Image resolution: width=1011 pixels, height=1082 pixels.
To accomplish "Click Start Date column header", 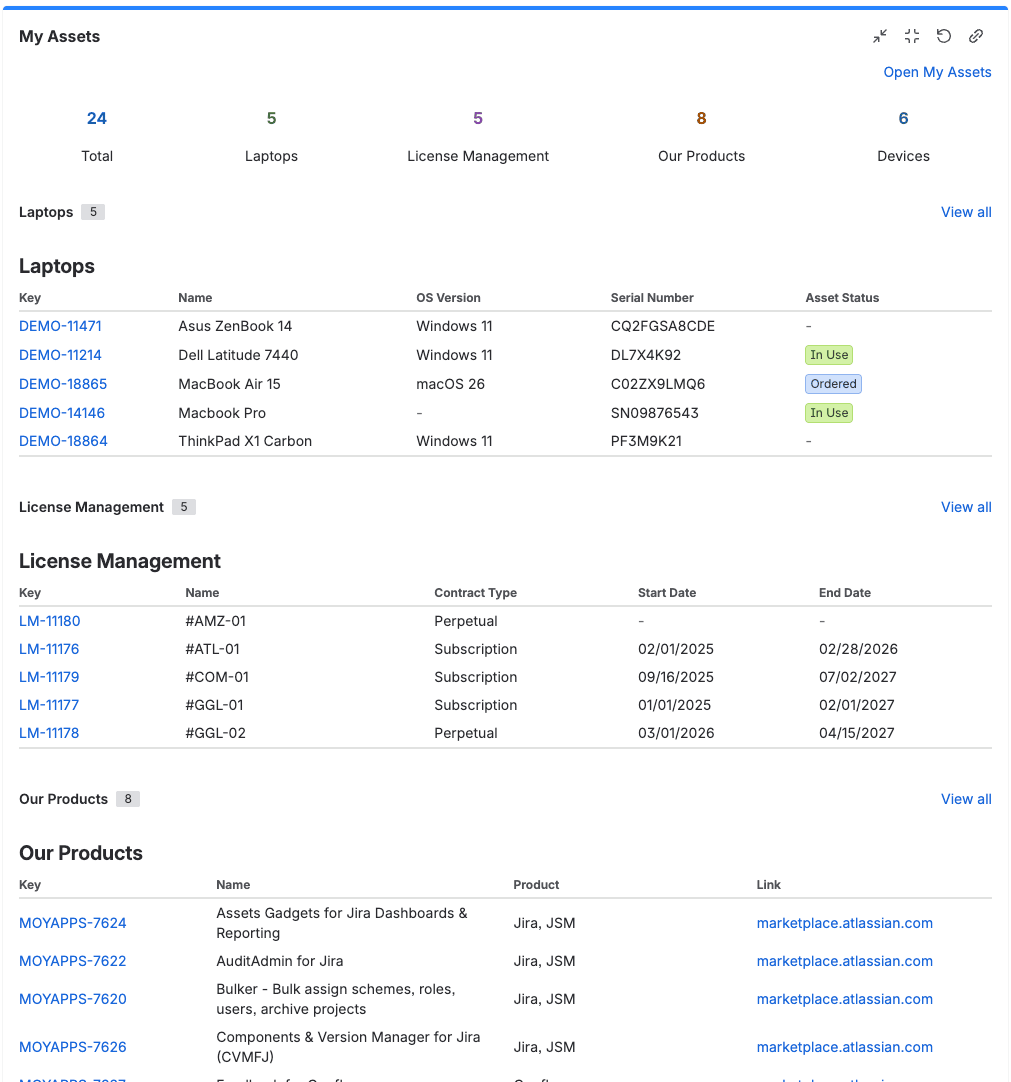I will coord(667,593).
